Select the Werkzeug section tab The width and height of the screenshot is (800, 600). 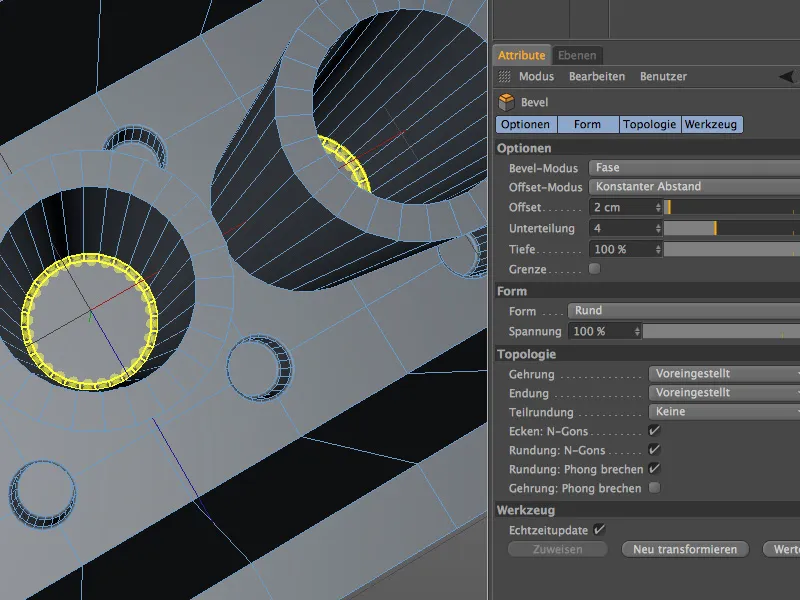pyautogui.click(x=711, y=124)
